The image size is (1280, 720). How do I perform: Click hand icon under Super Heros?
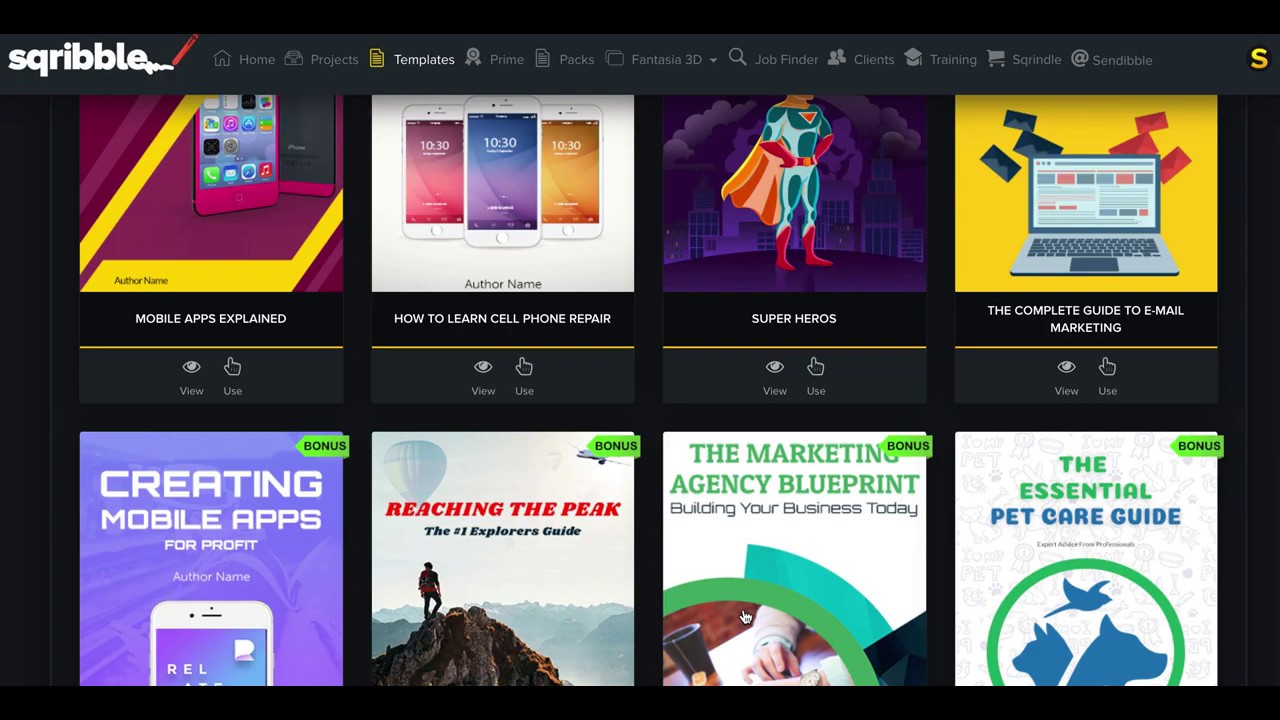pos(816,367)
